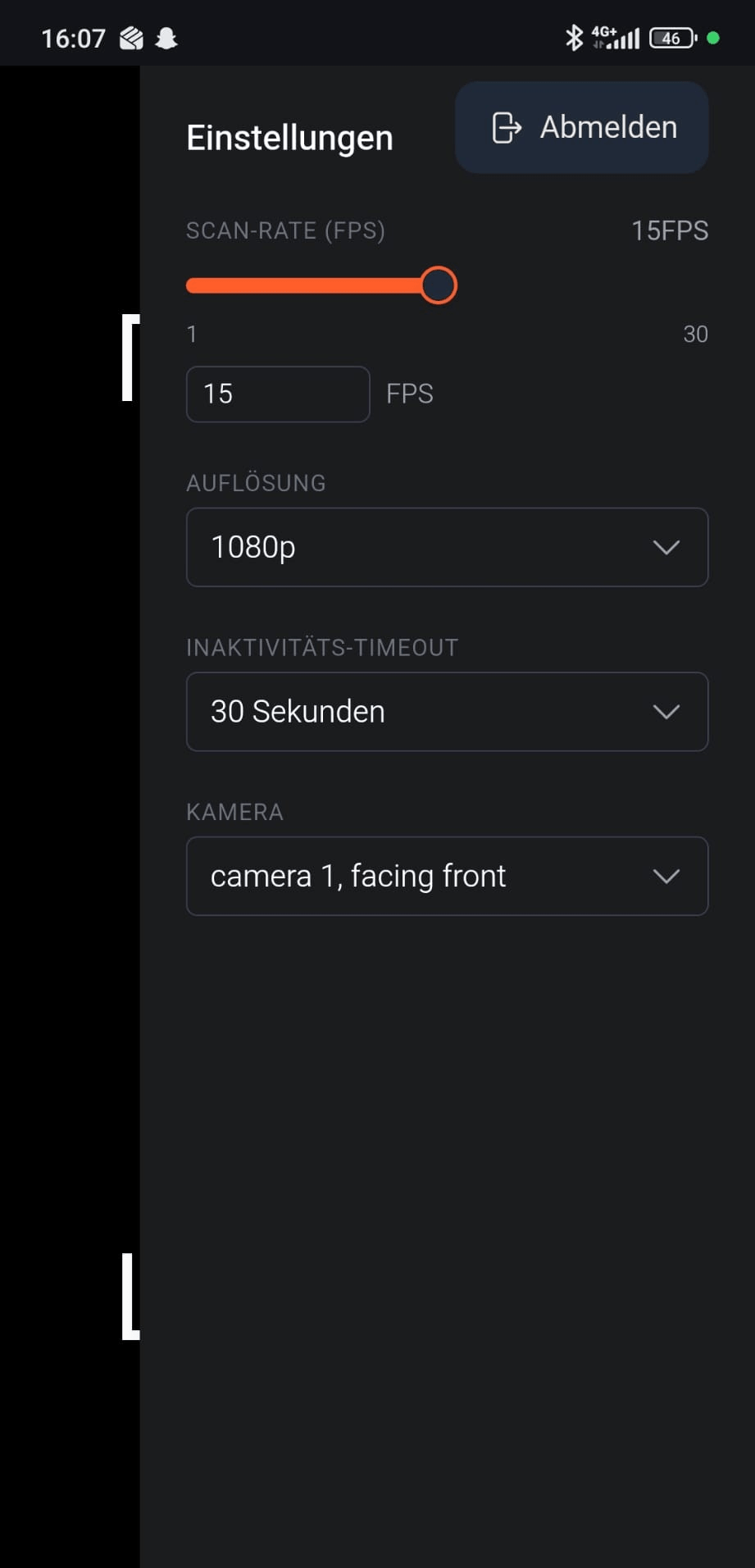
Task: Open the Auflösung resolution dropdown
Action: point(447,547)
